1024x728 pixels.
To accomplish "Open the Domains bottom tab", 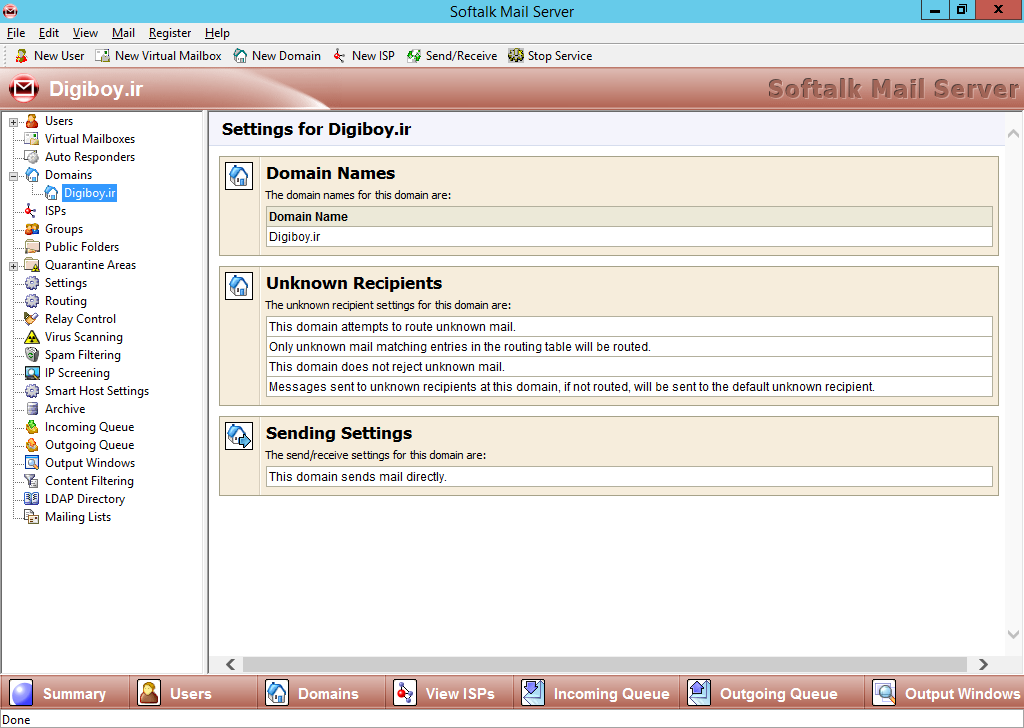I will tap(321, 693).
